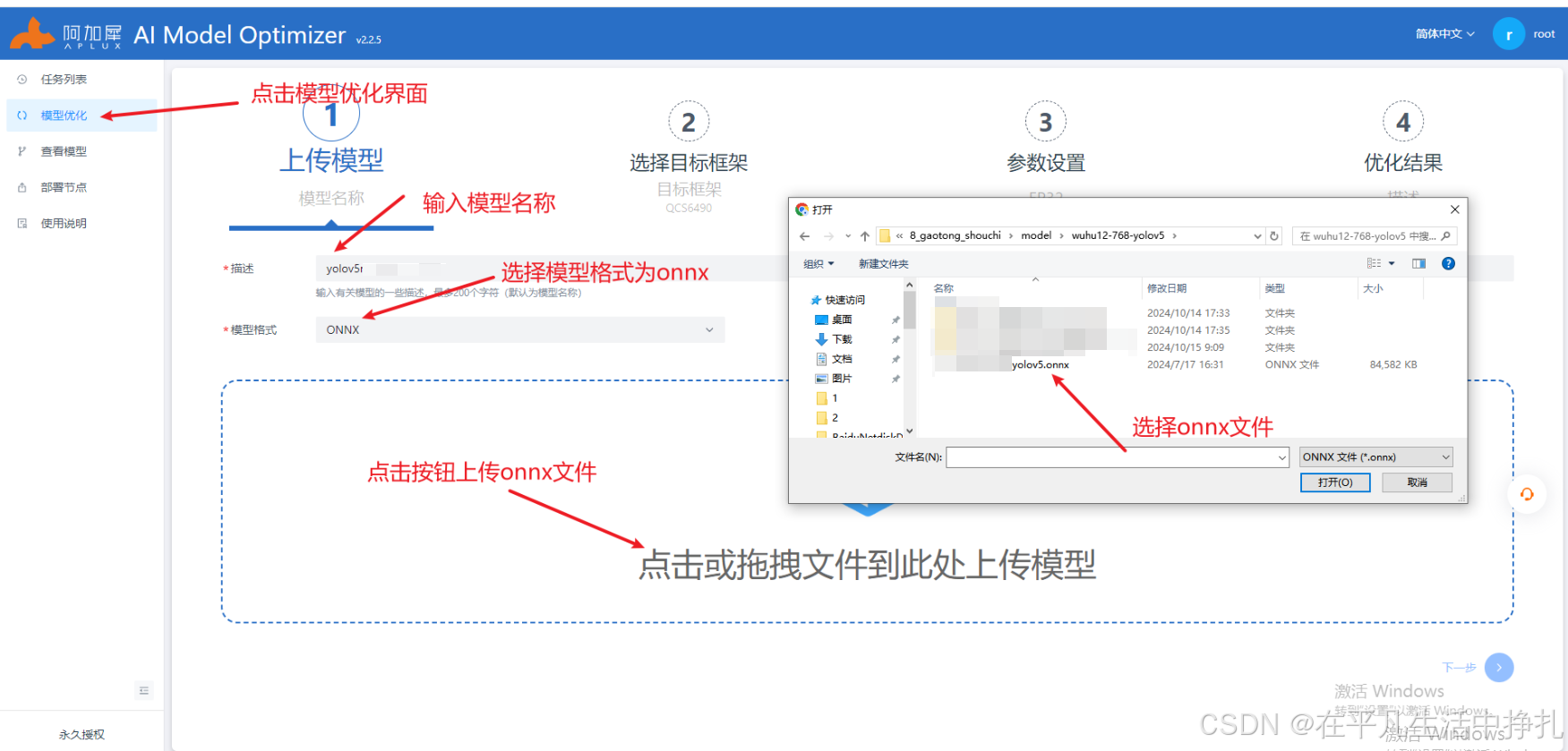Click the orange floating support icon
This screenshot has height=751, width=1568.
tap(1527, 494)
